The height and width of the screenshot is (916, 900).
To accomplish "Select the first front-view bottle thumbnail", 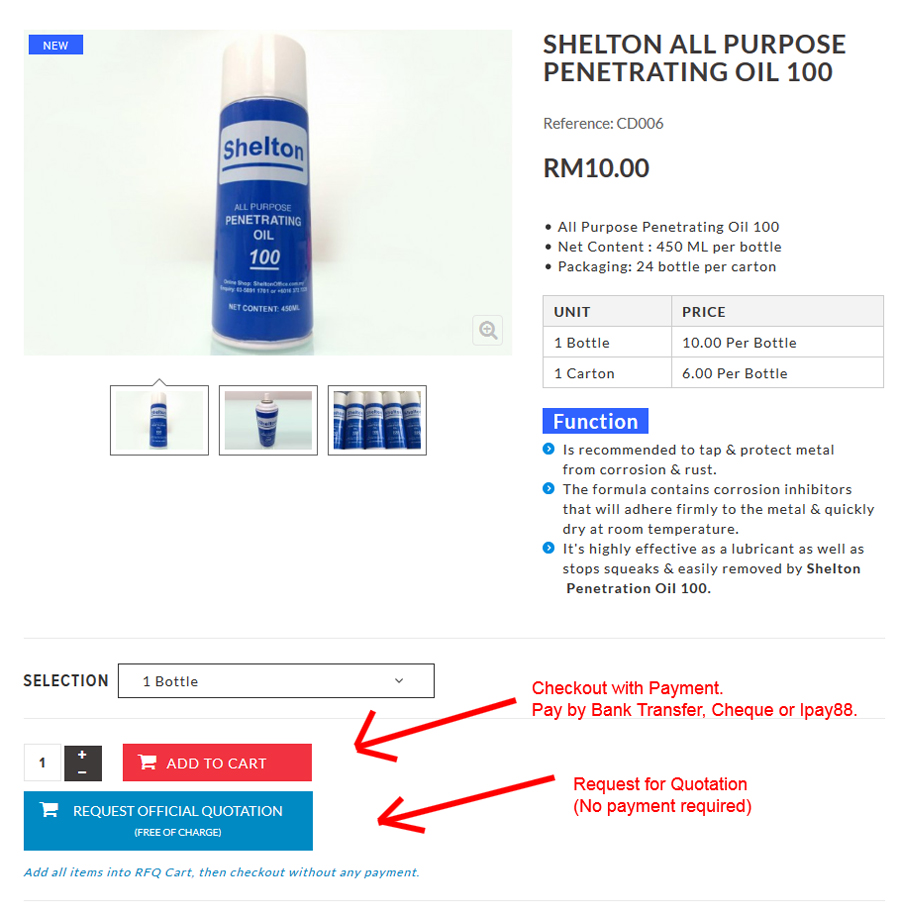I will pyautogui.click(x=159, y=420).
